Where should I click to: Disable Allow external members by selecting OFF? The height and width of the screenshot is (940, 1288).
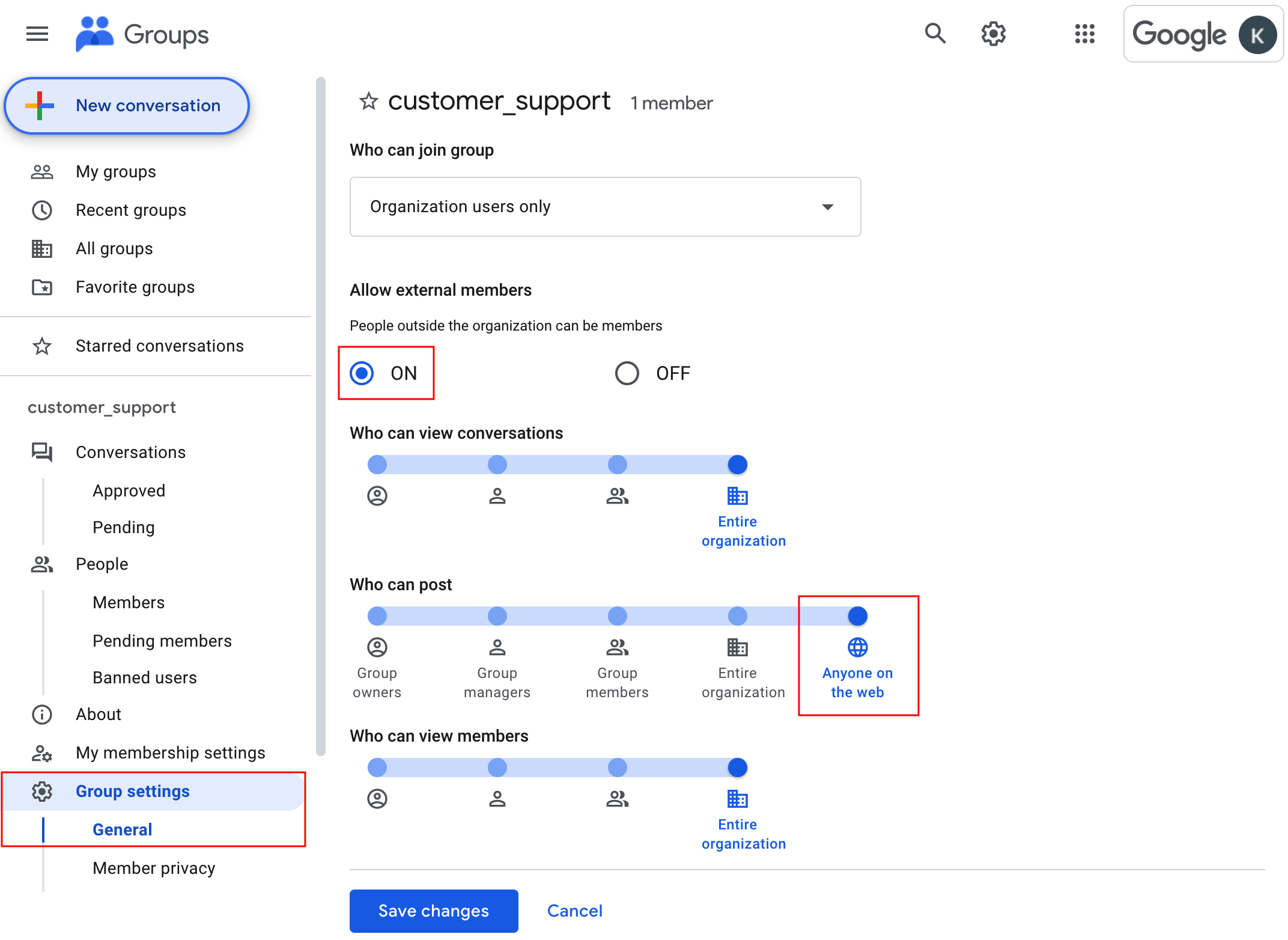pos(627,373)
